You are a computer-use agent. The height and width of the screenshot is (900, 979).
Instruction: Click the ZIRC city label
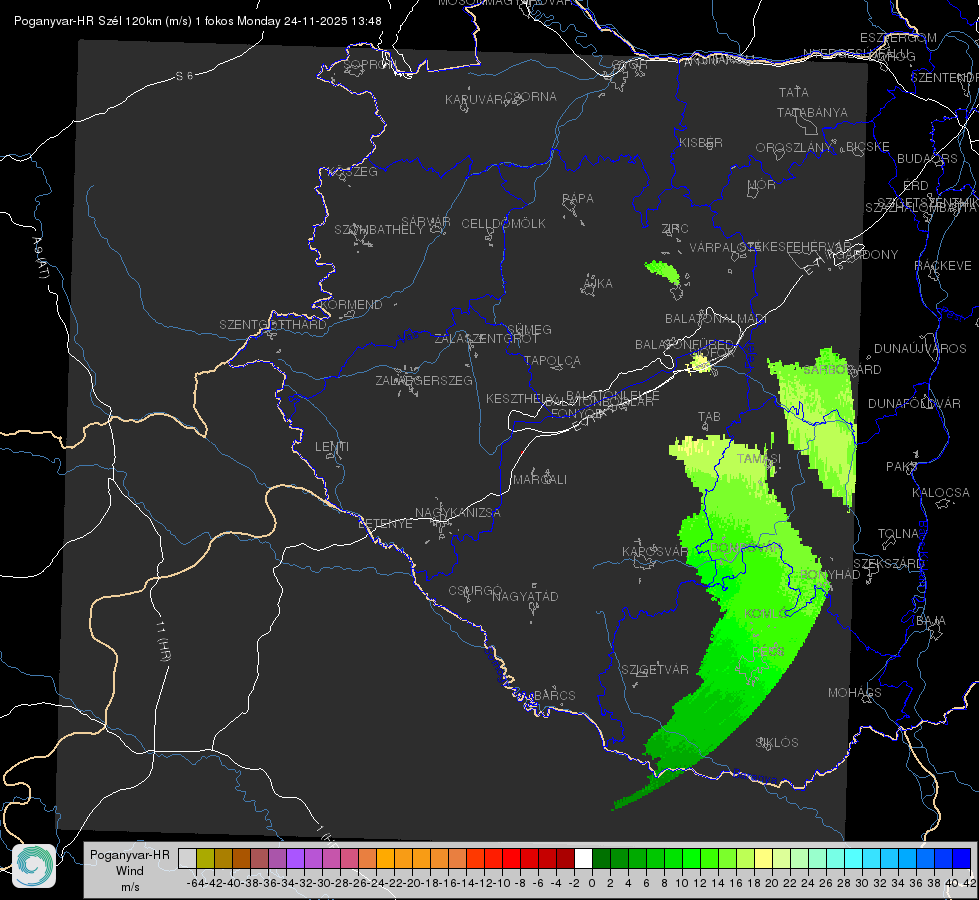675,229
